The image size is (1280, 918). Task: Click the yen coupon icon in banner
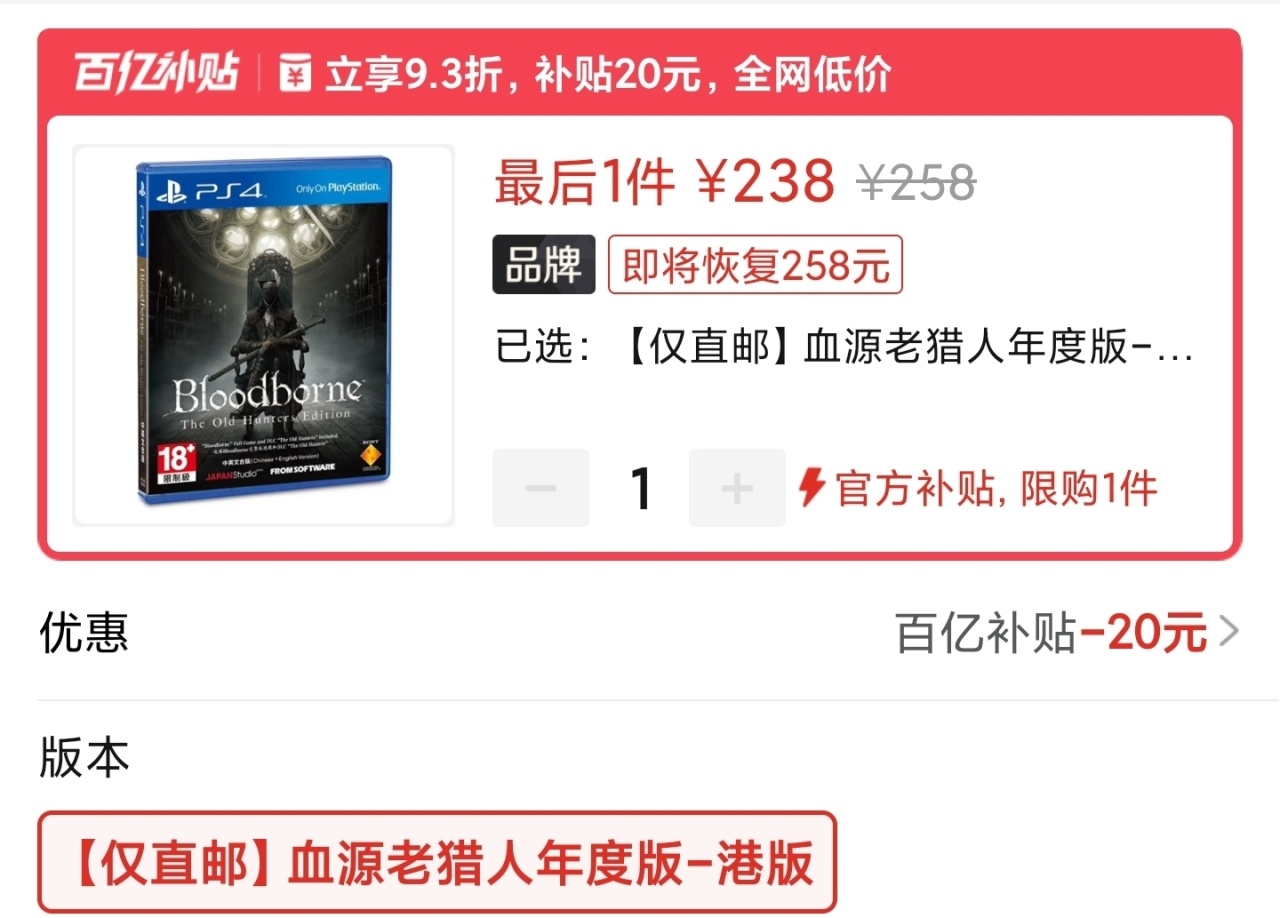pyautogui.click(x=295, y=74)
